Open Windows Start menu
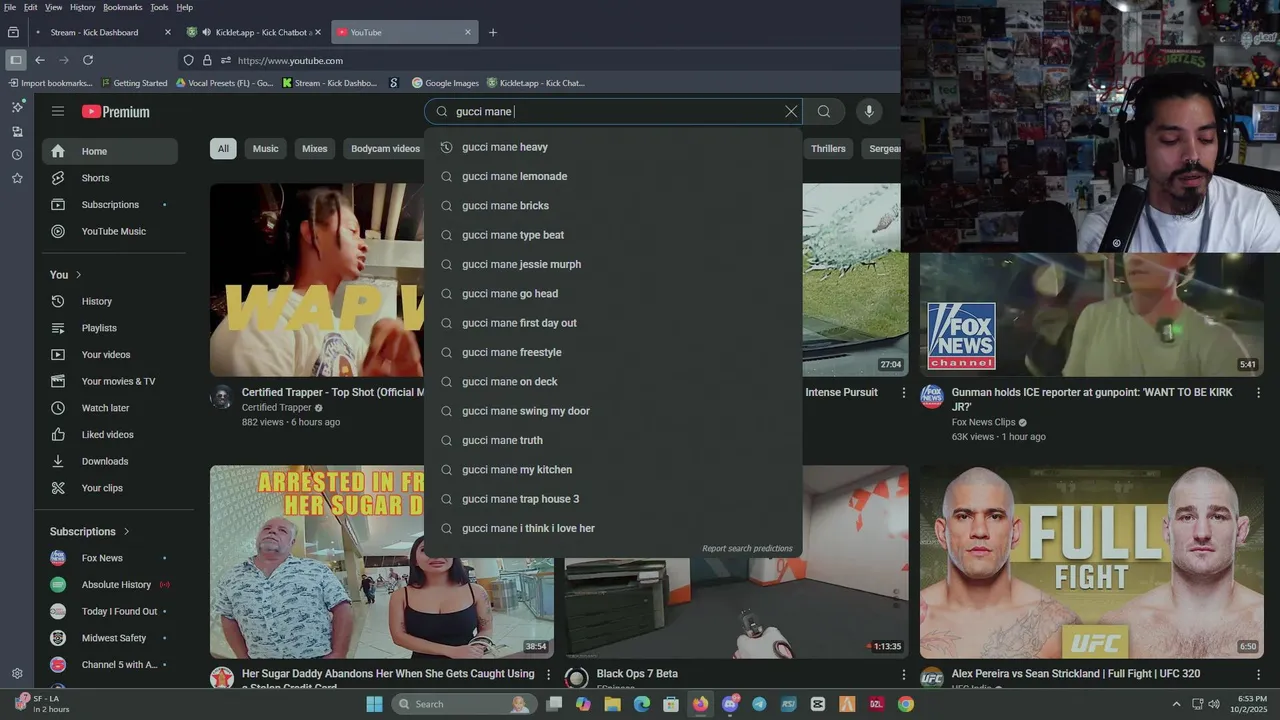Screen dimensions: 1280x720 (x=374, y=704)
